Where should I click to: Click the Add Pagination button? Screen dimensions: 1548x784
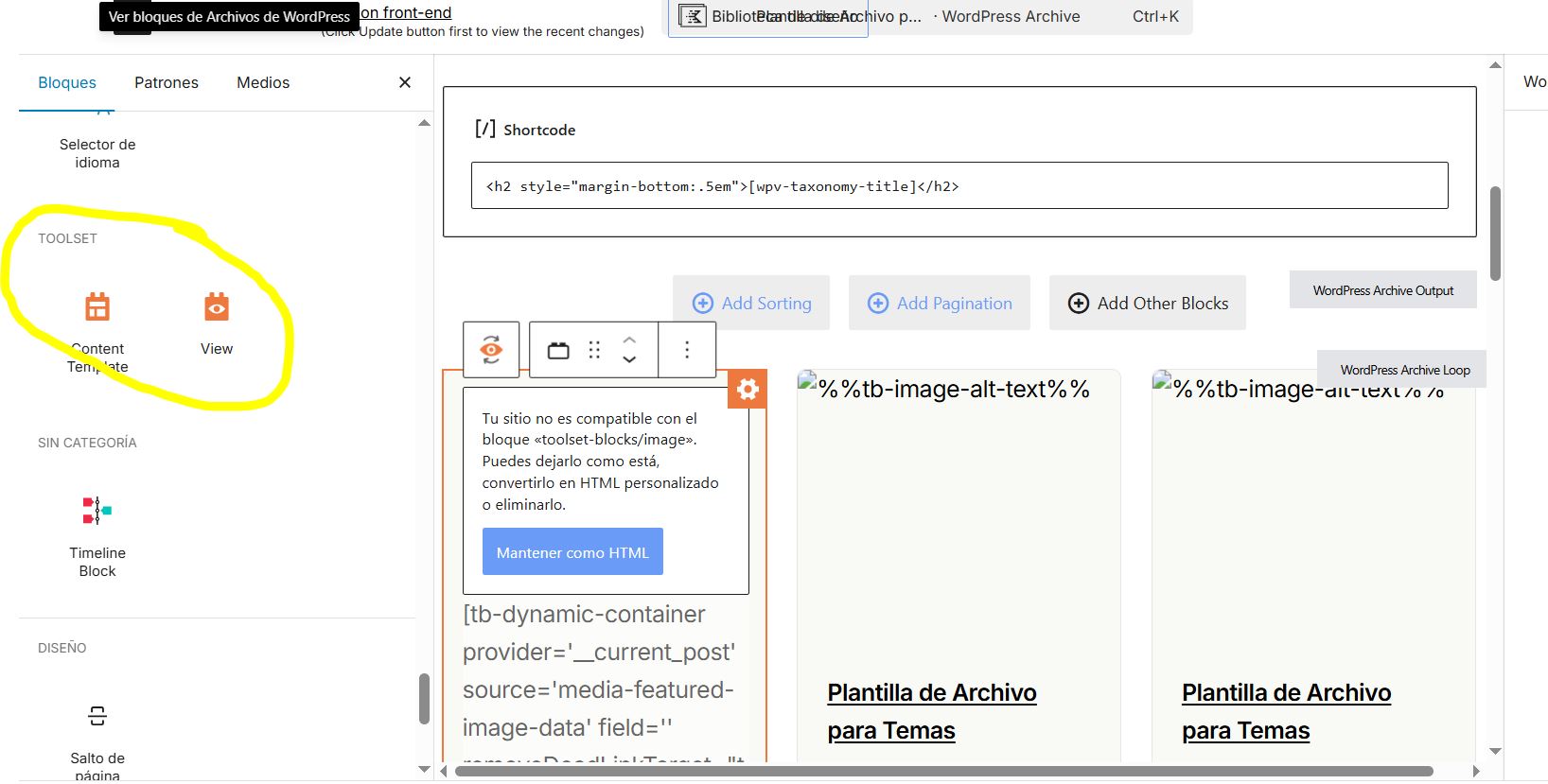939,304
